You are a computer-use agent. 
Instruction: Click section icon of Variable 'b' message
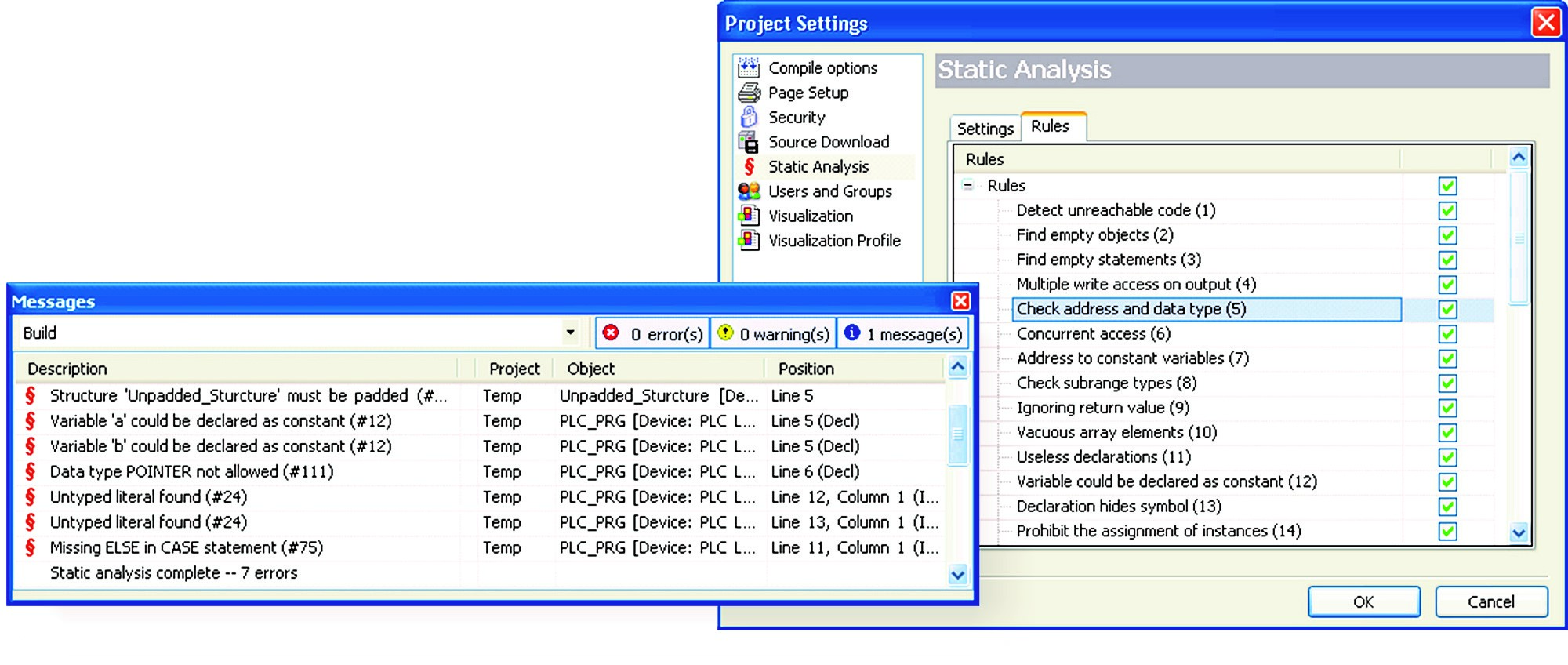pos(31,446)
